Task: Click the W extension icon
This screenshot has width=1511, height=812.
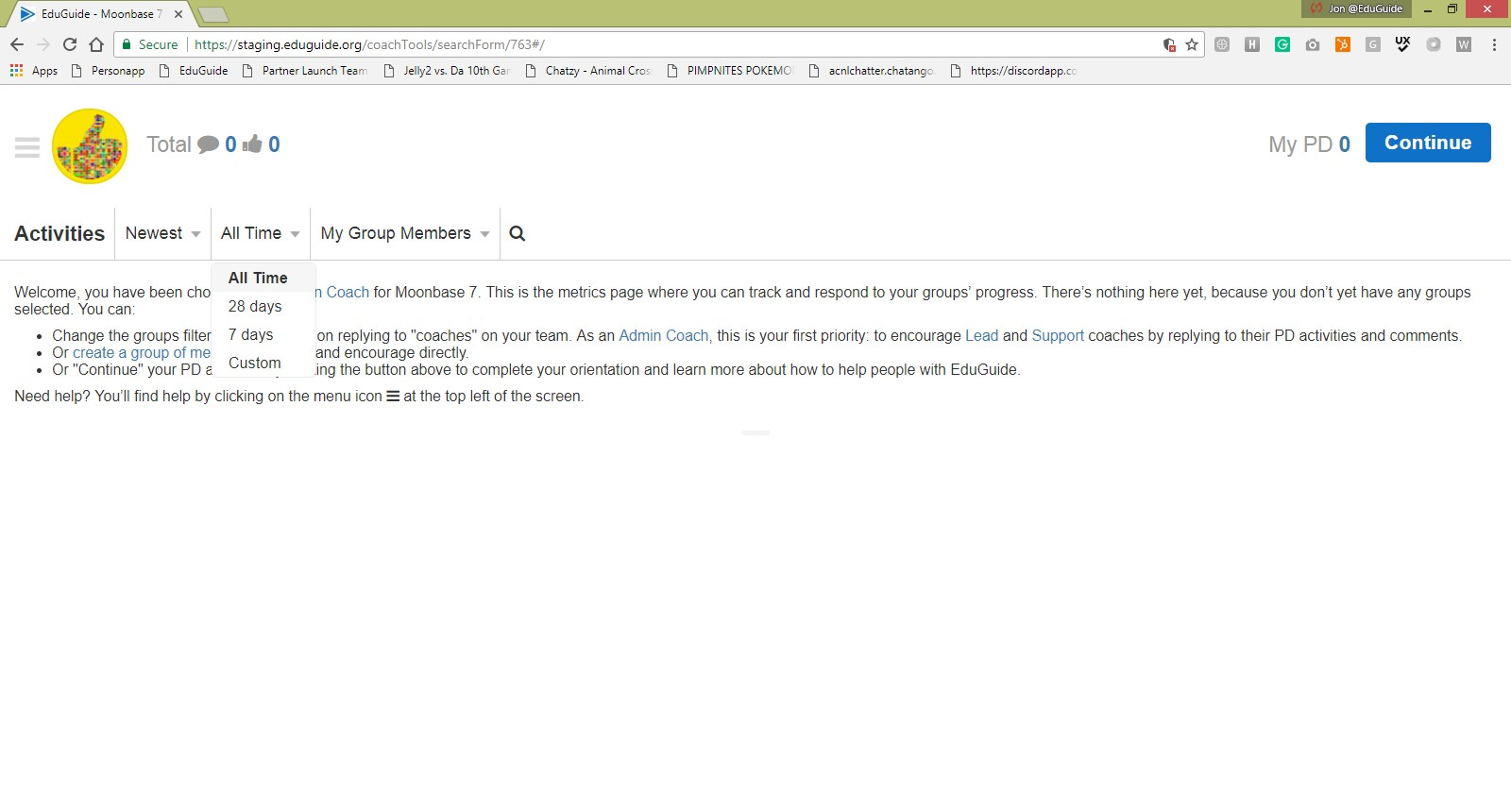Action: pyautogui.click(x=1464, y=44)
